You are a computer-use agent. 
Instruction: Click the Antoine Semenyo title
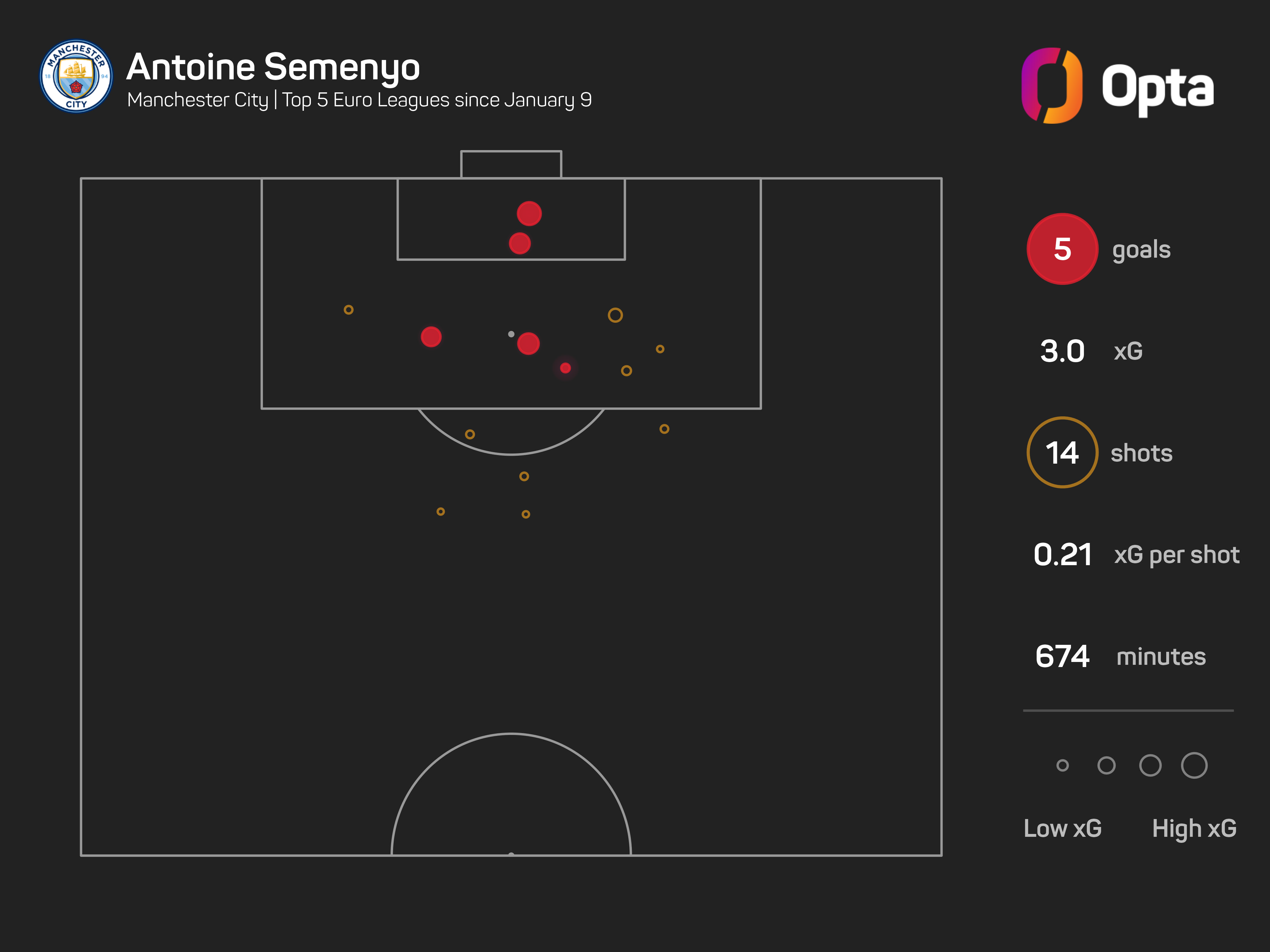pyautogui.click(x=273, y=67)
